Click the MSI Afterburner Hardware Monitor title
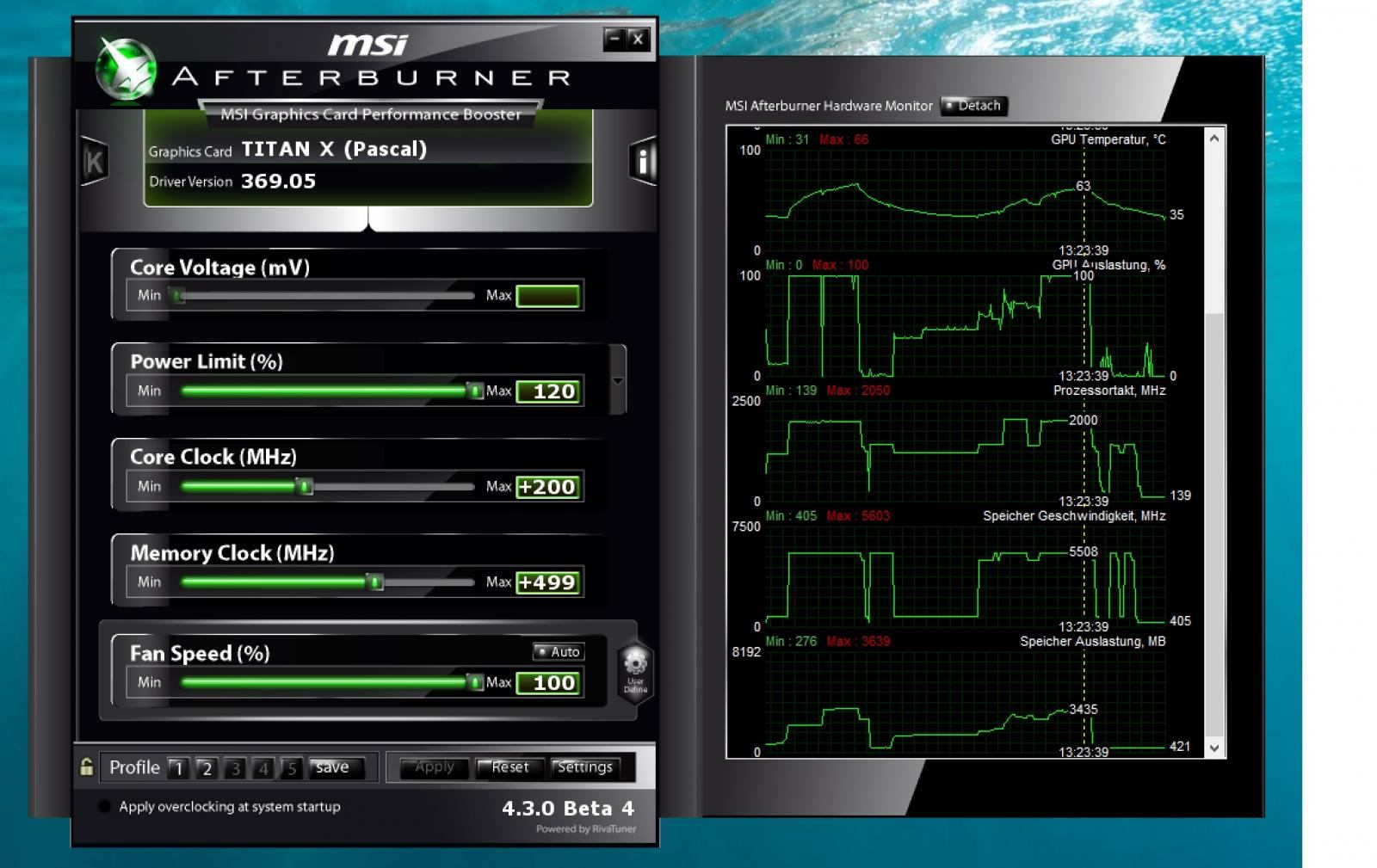Image resolution: width=1377 pixels, height=868 pixels. (x=829, y=106)
